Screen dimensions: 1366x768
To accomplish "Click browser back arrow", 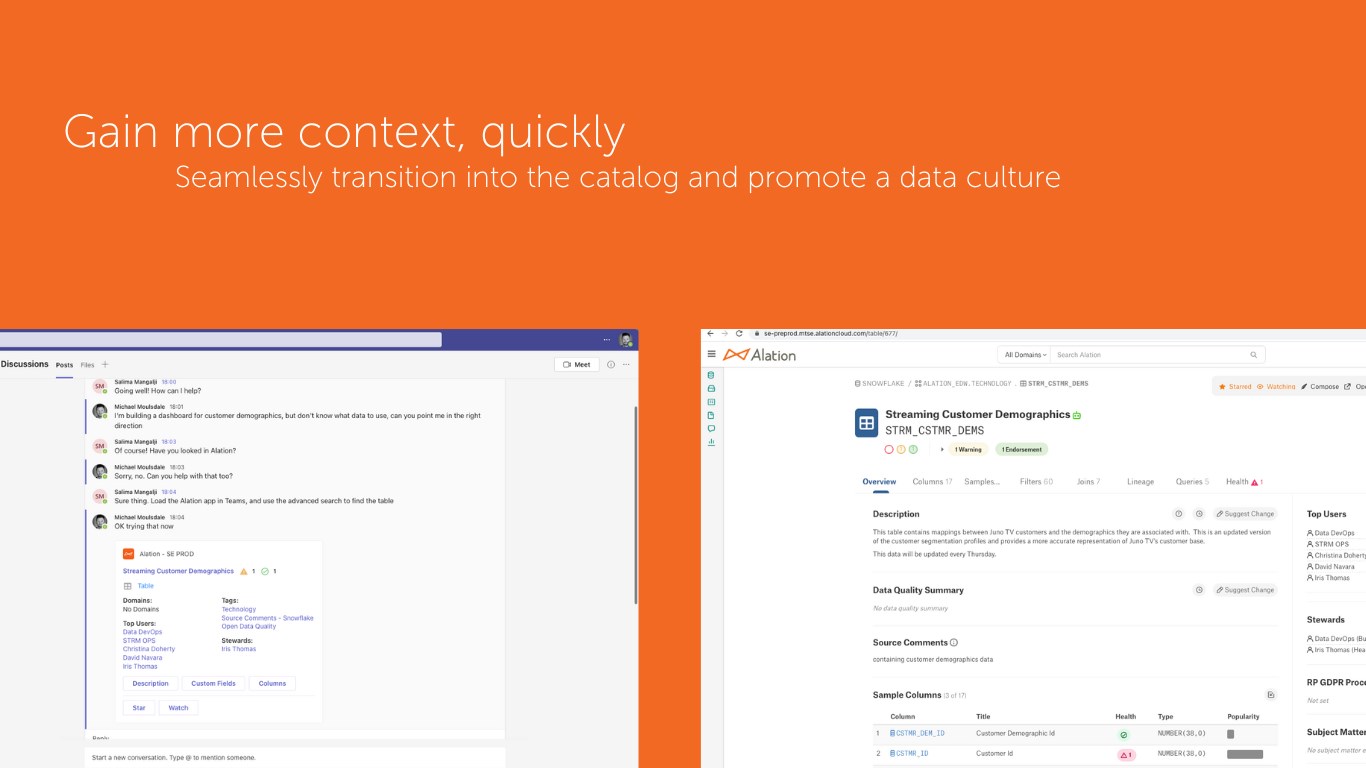I will 710,333.
